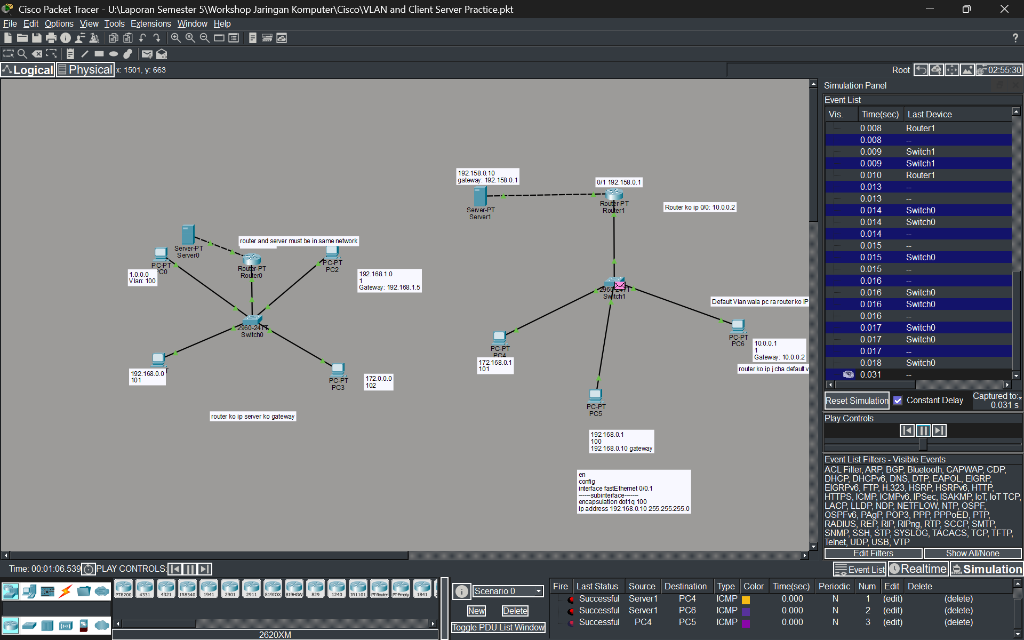Click Play/Pause in Simulation Panel play controls
The image size is (1024, 640).
click(x=923, y=430)
